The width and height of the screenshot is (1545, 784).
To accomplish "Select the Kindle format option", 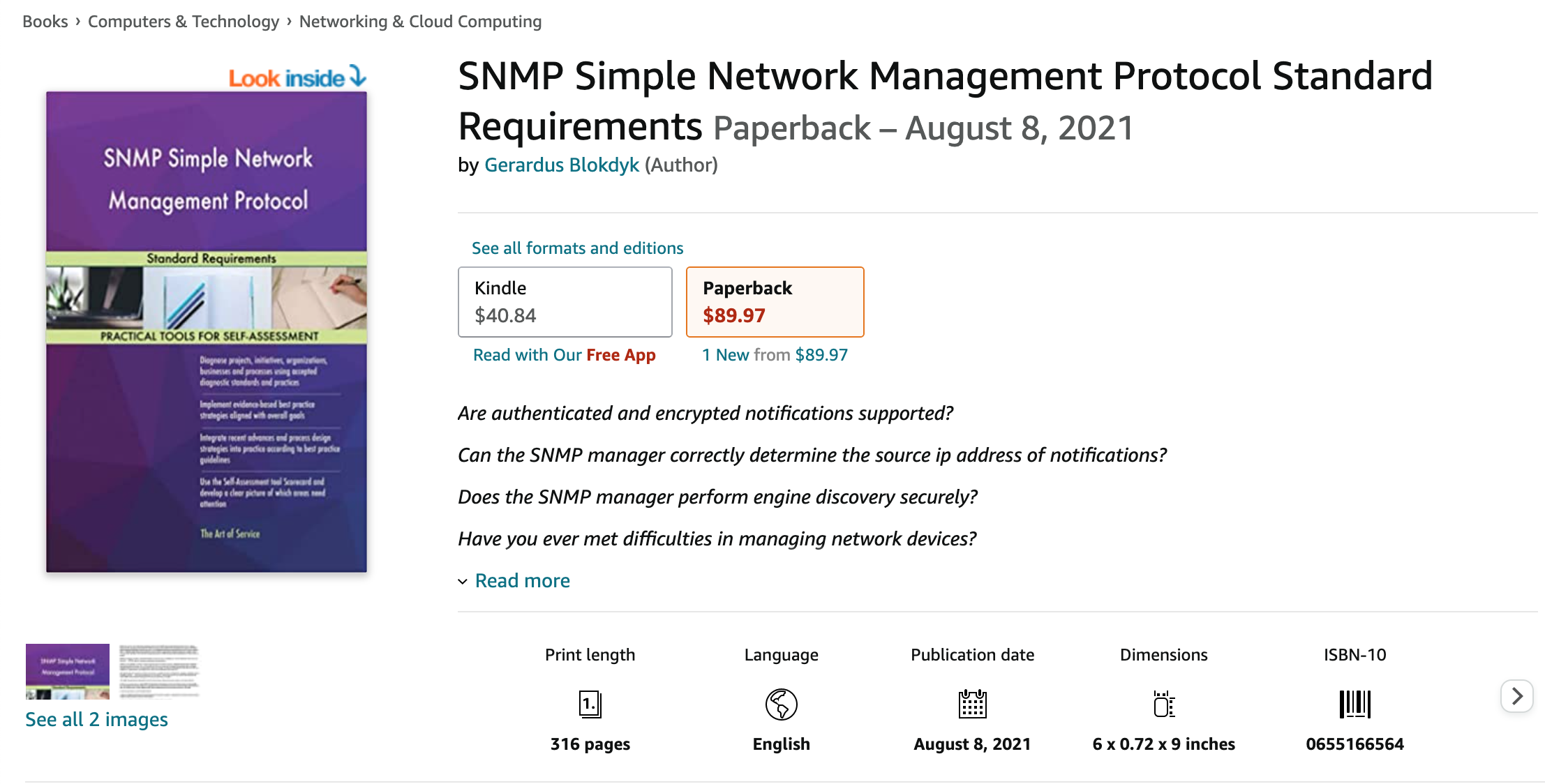I will coord(565,301).
